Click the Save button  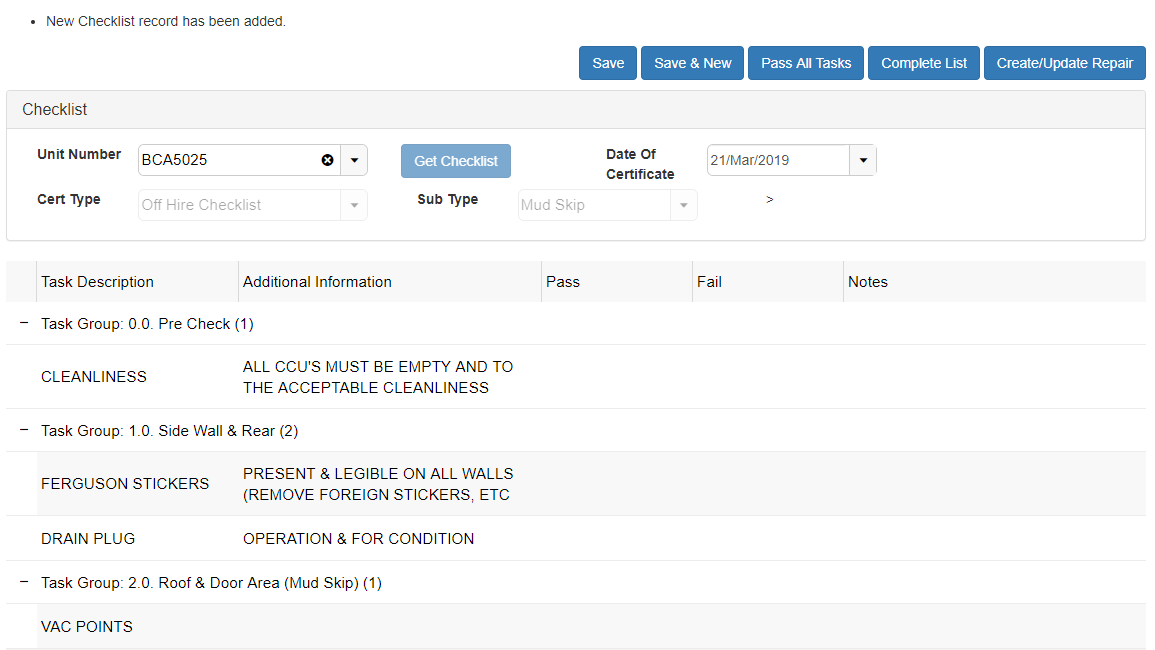pyautogui.click(x=607, y=63)
